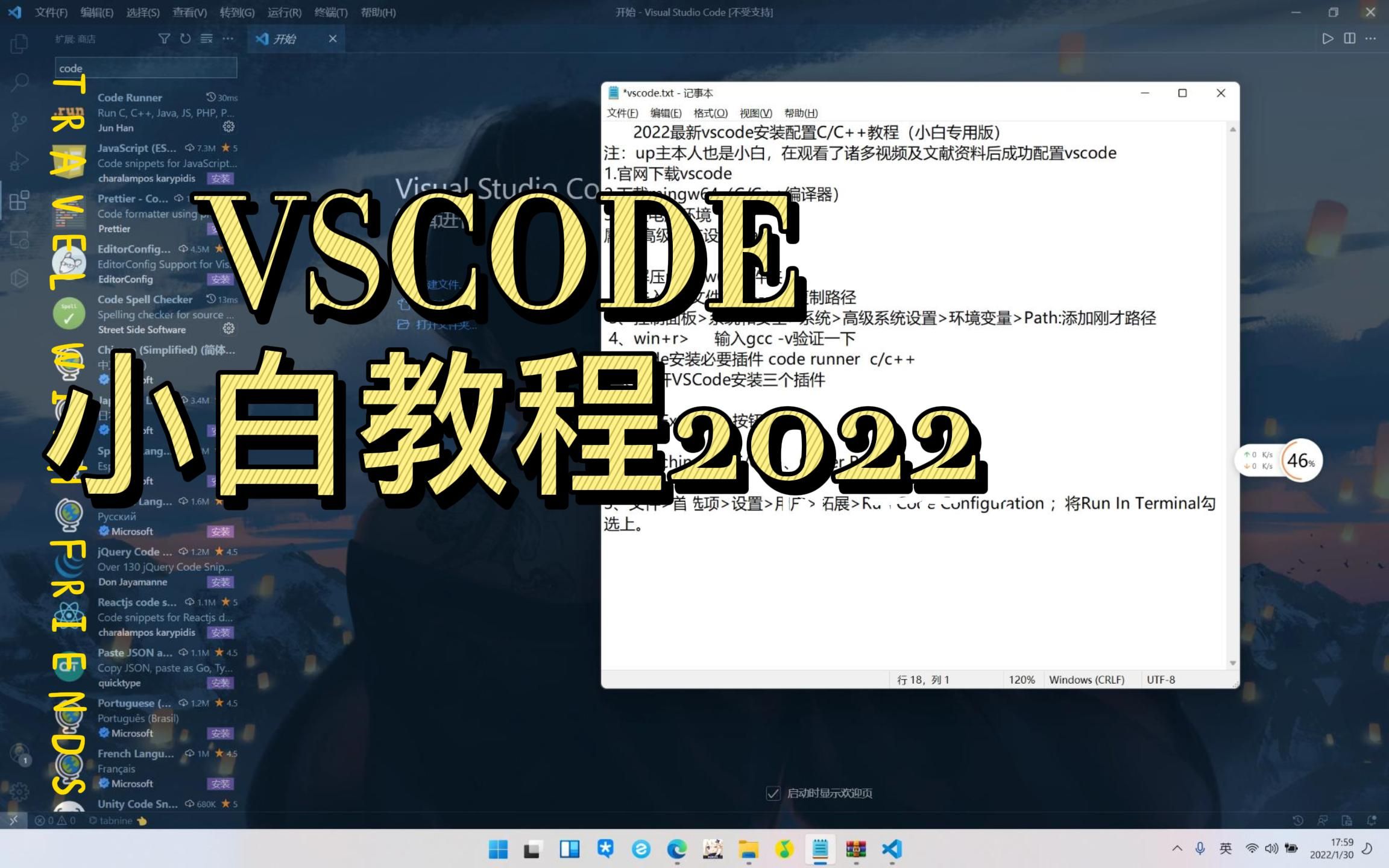Viewport: 1389px width, 868px height.
Task: Open the Accounts icon in activity bar
Action: point(19,753)
